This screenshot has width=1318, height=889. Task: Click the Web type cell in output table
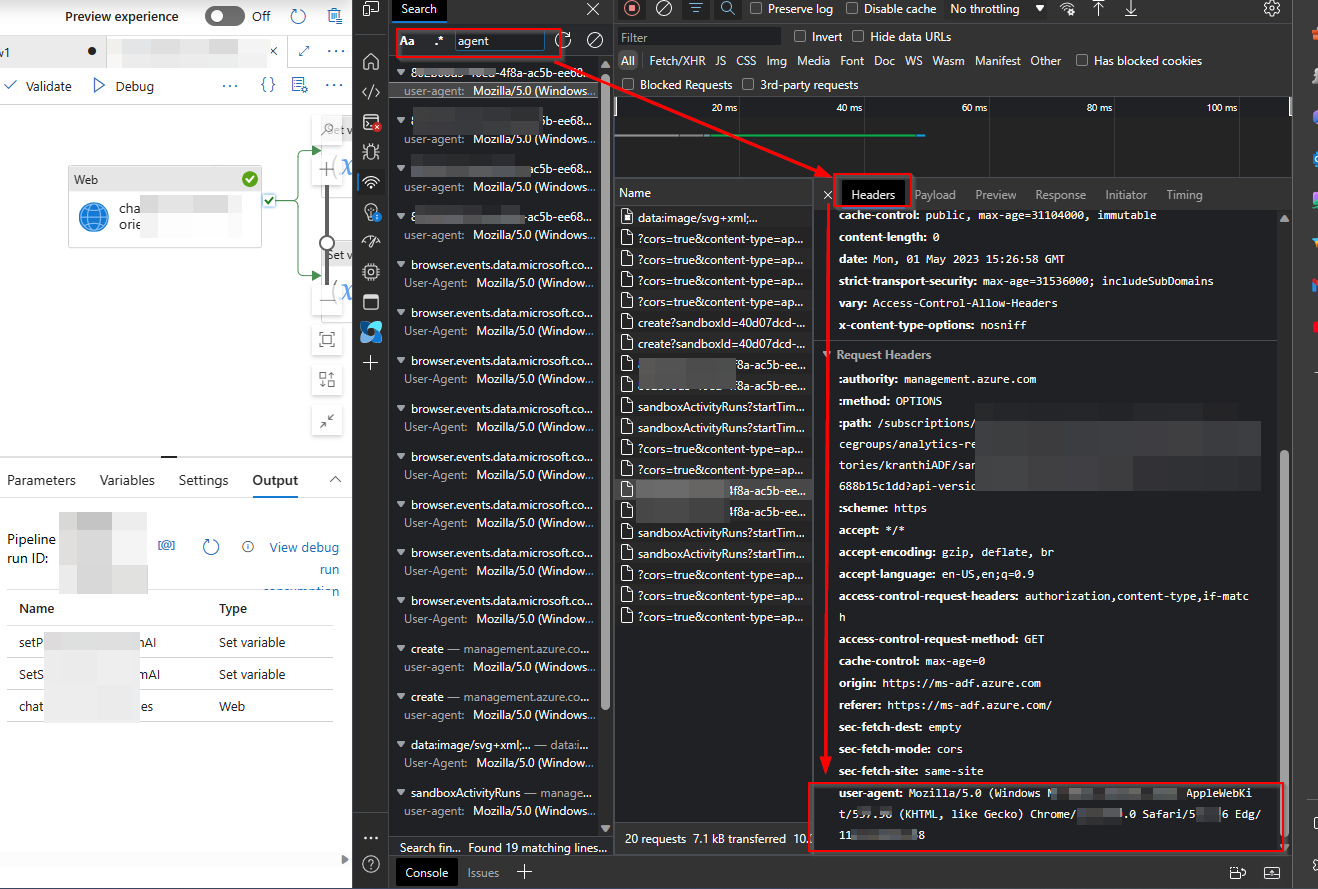pos(232,706)
